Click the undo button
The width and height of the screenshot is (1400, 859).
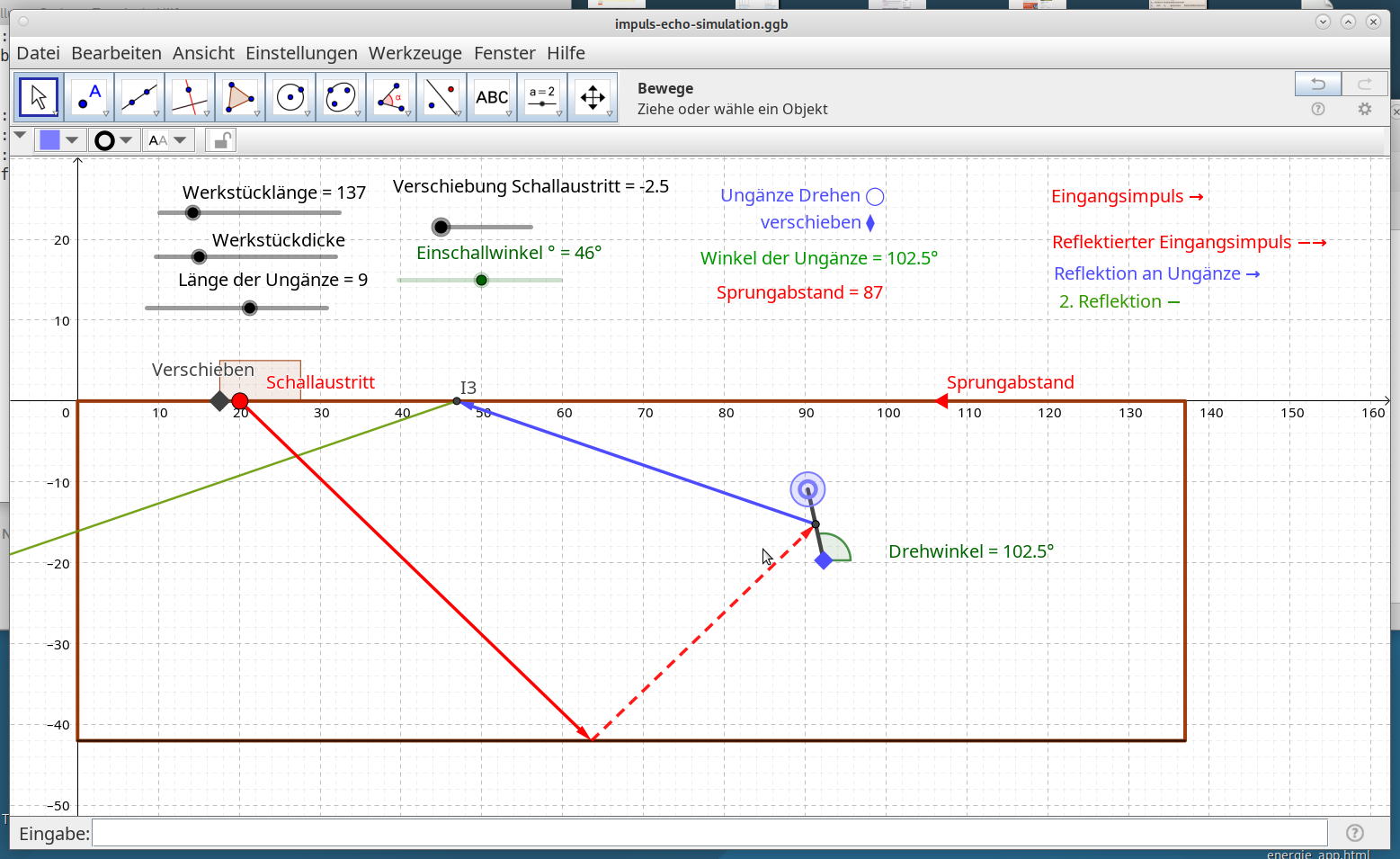pyautogui.click(x=1318, y=84)
